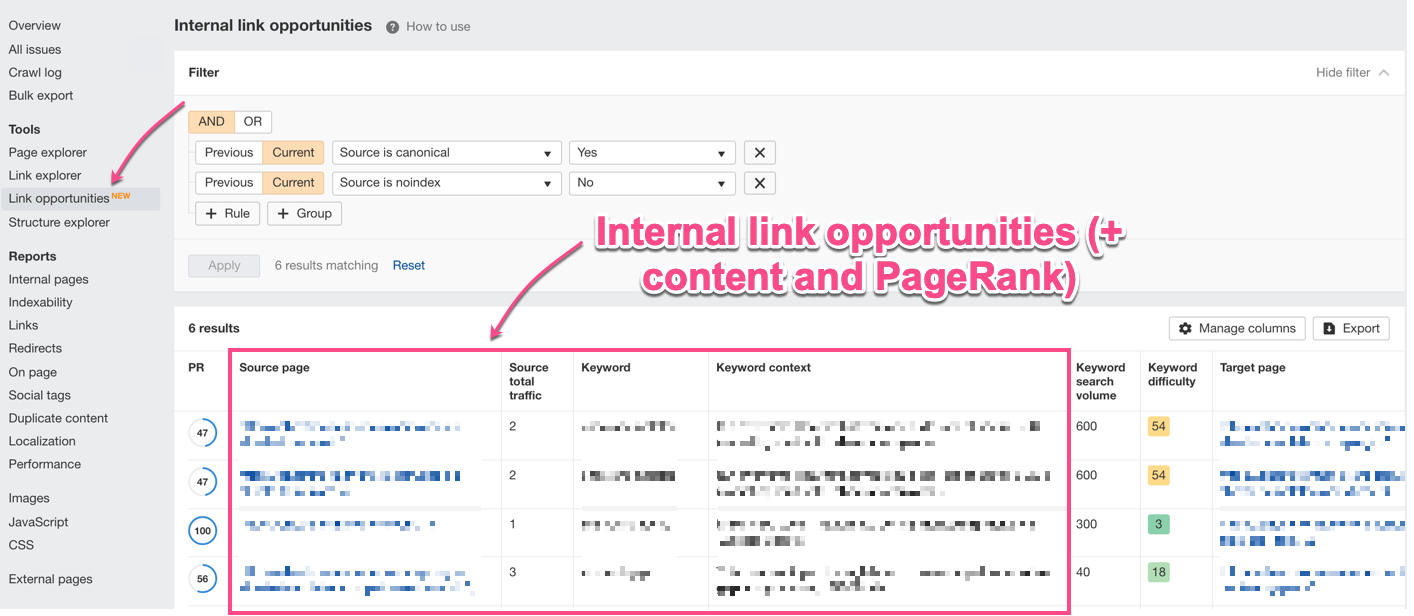1414x616 pixels.
Task: Click the Keyword difficulty column header
Action: click(1172, 375)
